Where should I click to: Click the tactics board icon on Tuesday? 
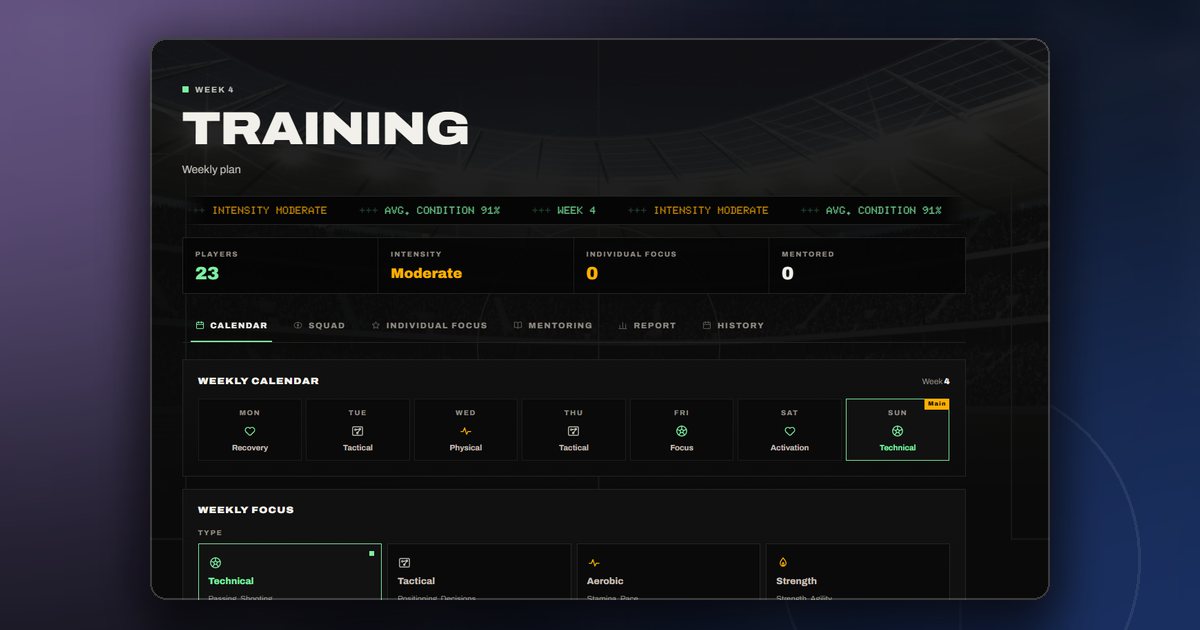[x=358, y=431]
